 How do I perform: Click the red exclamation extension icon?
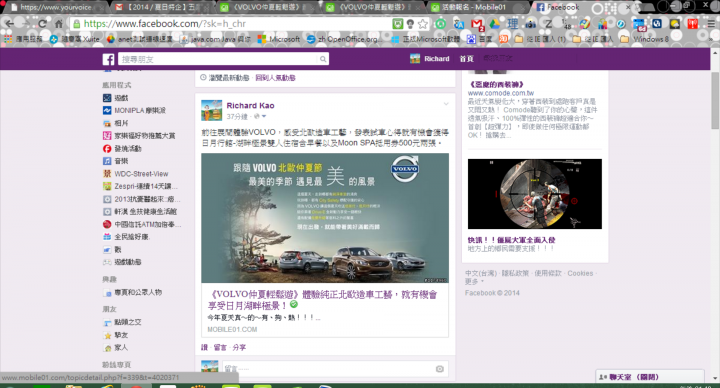point(692,24)
